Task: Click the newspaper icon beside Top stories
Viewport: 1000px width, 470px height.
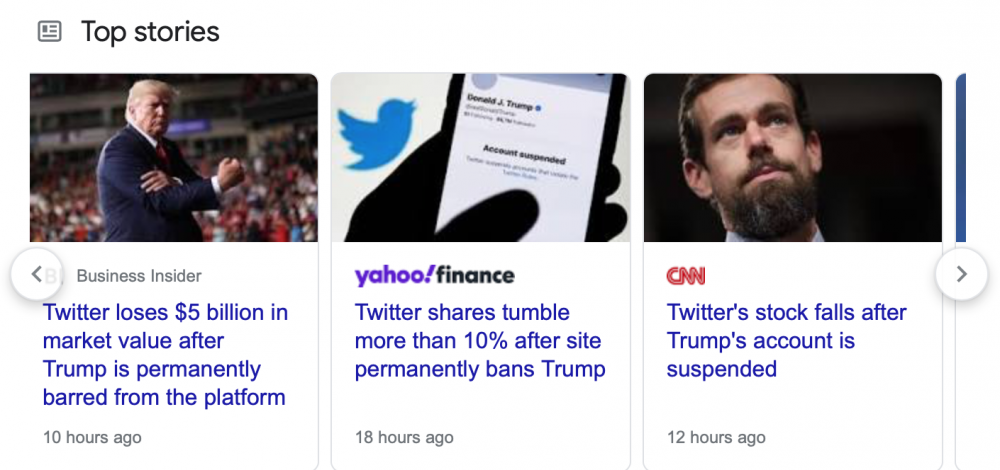Action: pyautogui.click(x=49, y=32)
